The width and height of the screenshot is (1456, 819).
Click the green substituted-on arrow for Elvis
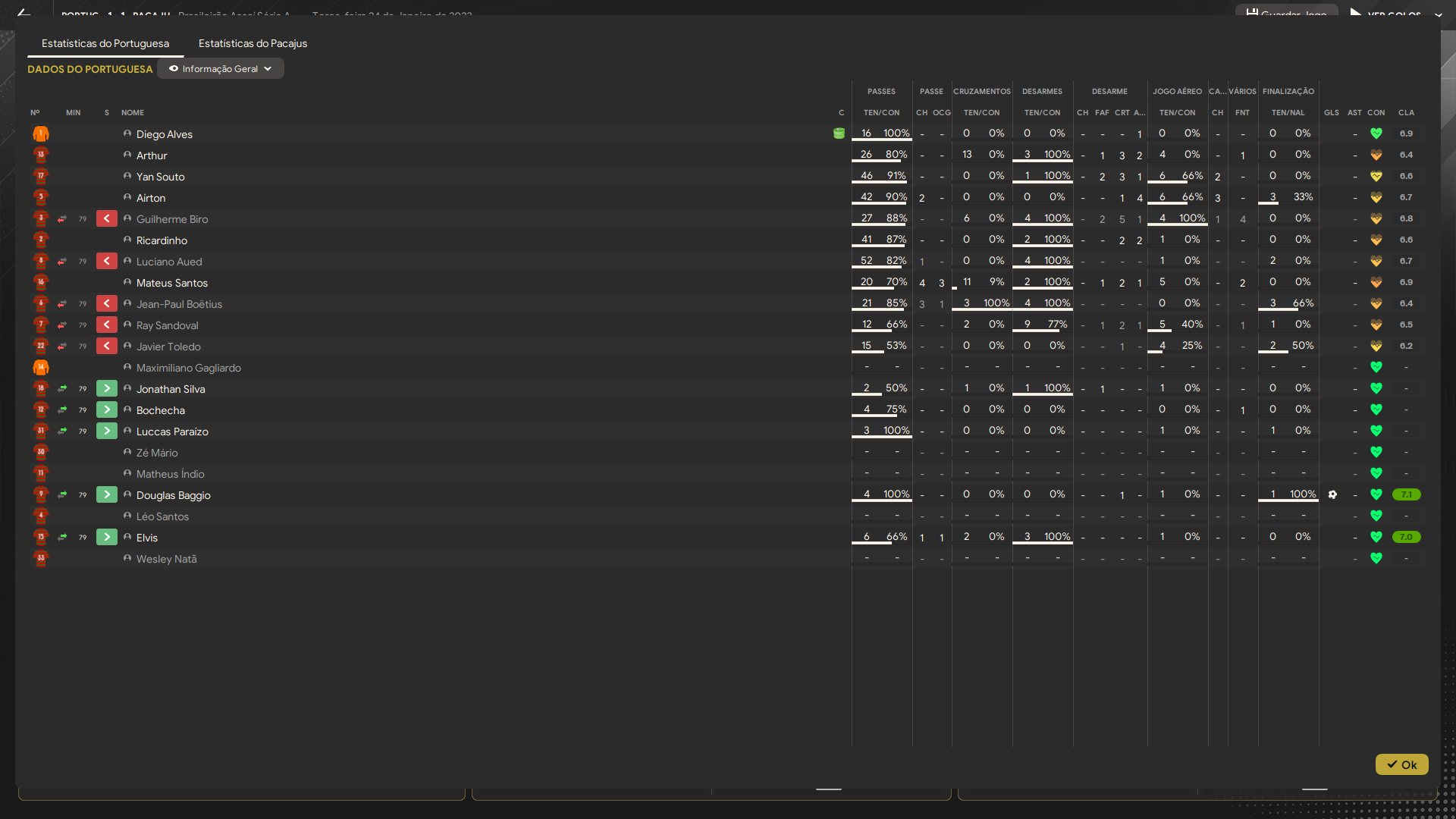click(107, 538)
